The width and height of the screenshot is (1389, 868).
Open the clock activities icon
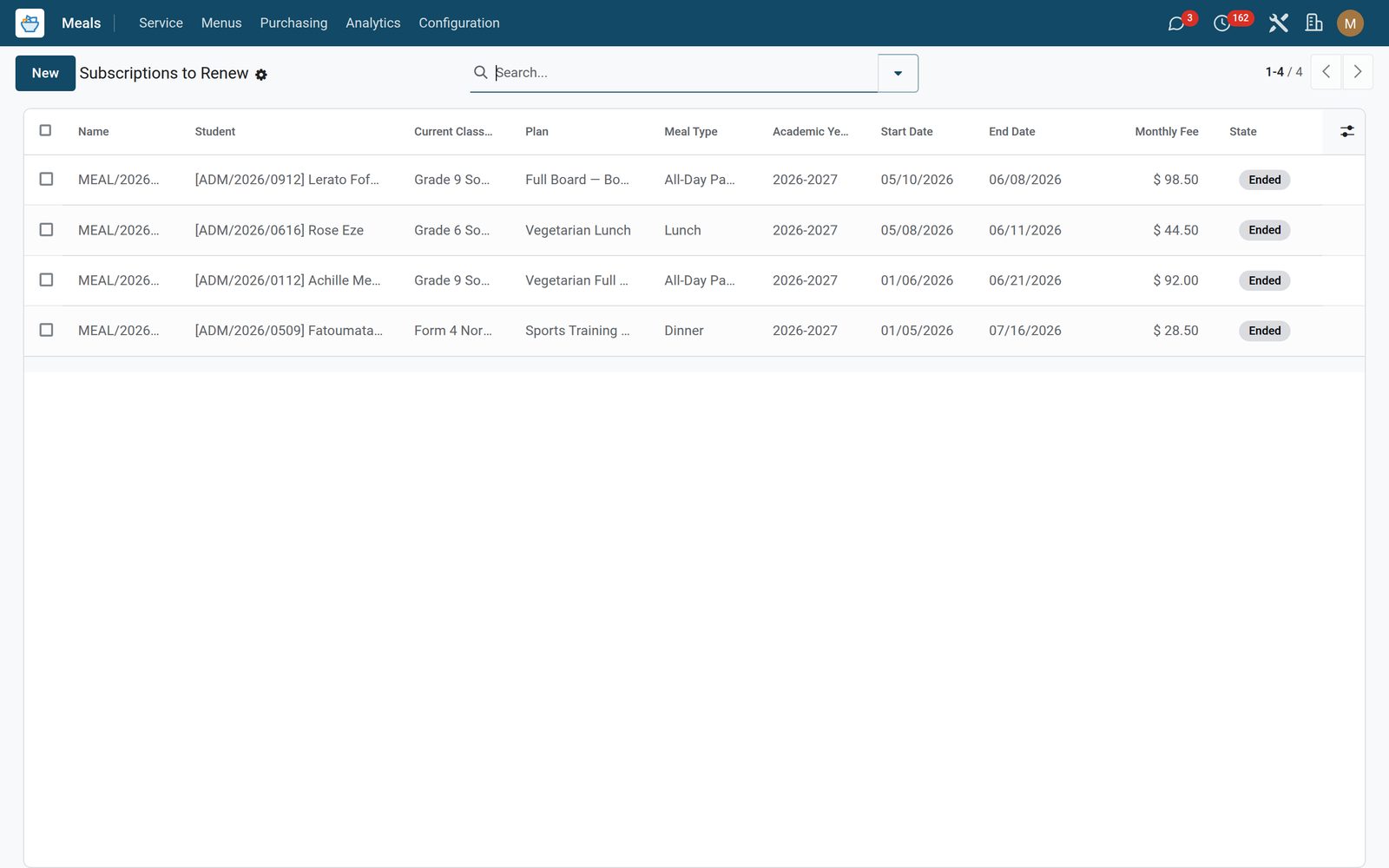tap(1221, 23)
